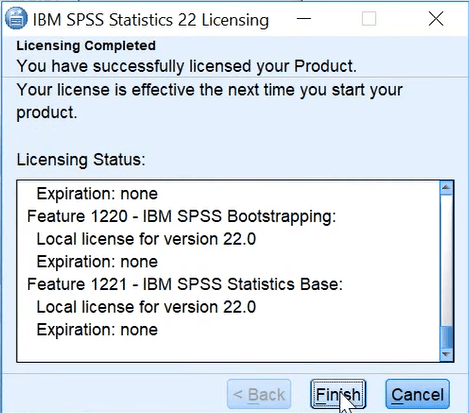Click the 'Licensing Status:' label
469x413 pixels.
click(81, 160)
